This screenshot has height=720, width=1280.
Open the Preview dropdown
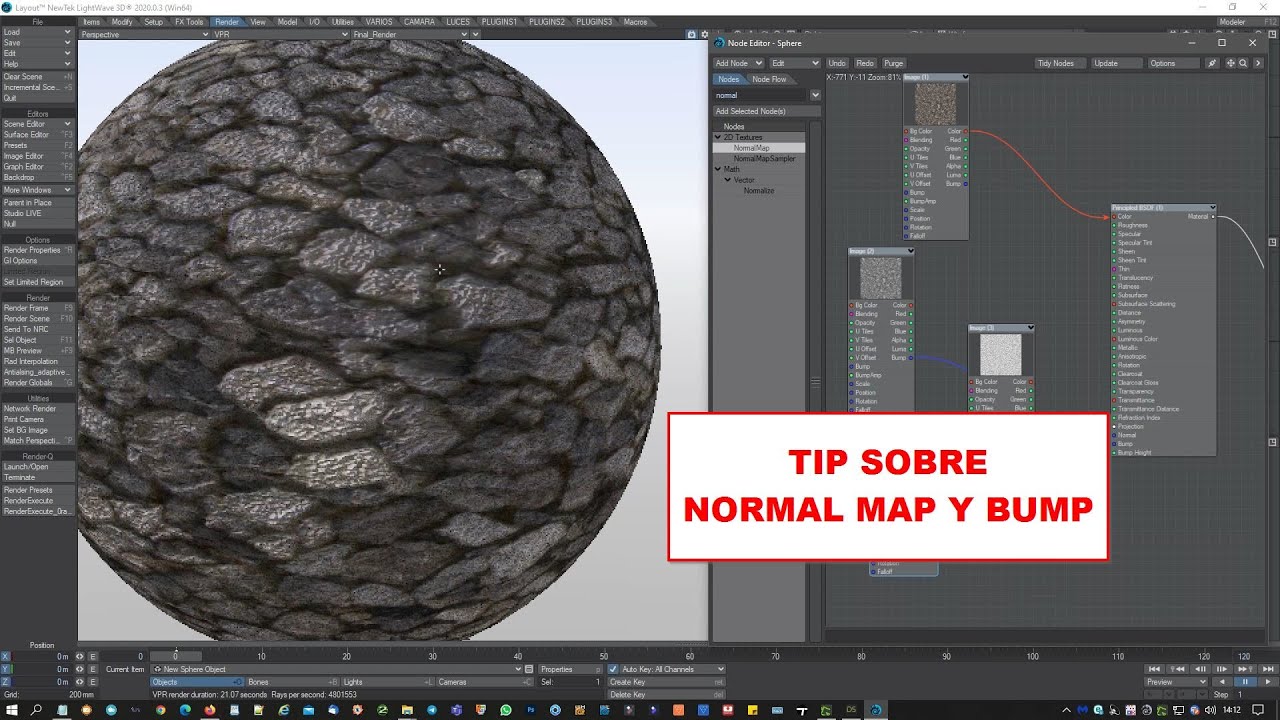[x=1176, y=682]
